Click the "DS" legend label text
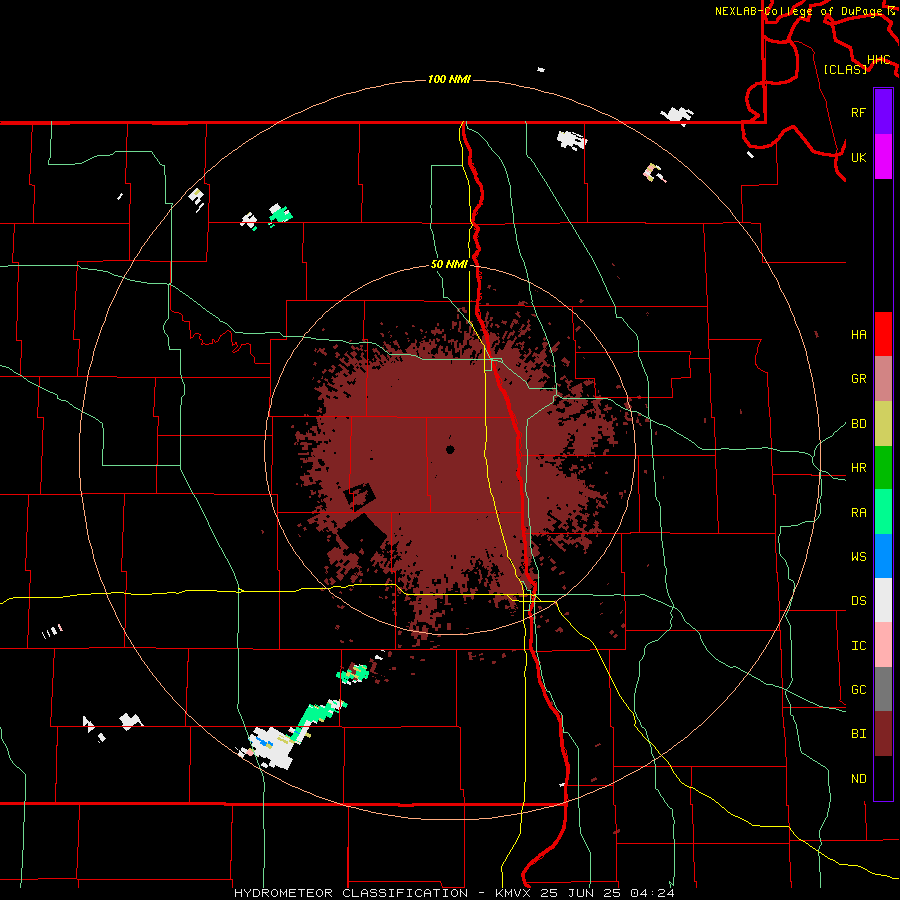This screenshot has width=900, height=900. 858,601
